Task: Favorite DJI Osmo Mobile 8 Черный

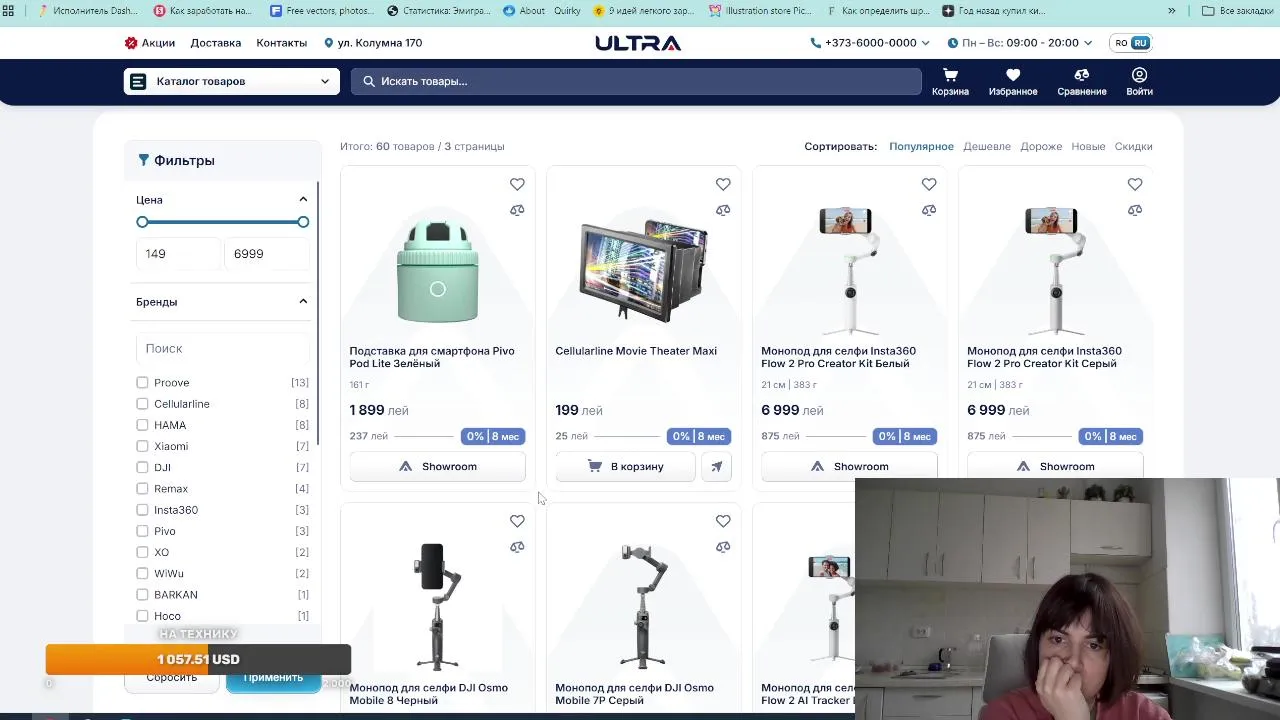Action: [517, 521]
